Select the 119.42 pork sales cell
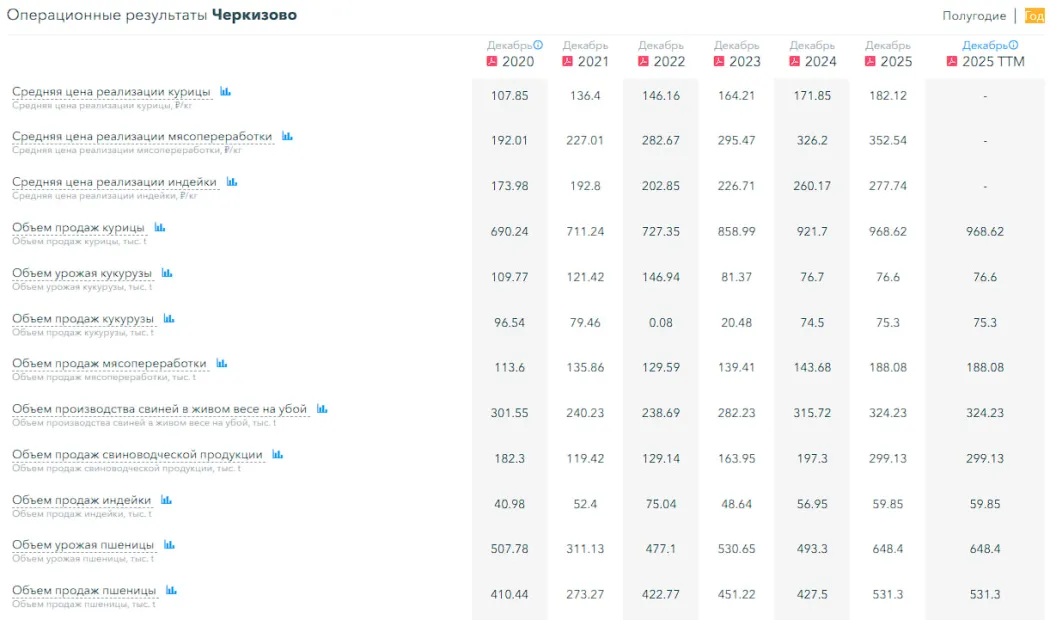 click(585, 459)
